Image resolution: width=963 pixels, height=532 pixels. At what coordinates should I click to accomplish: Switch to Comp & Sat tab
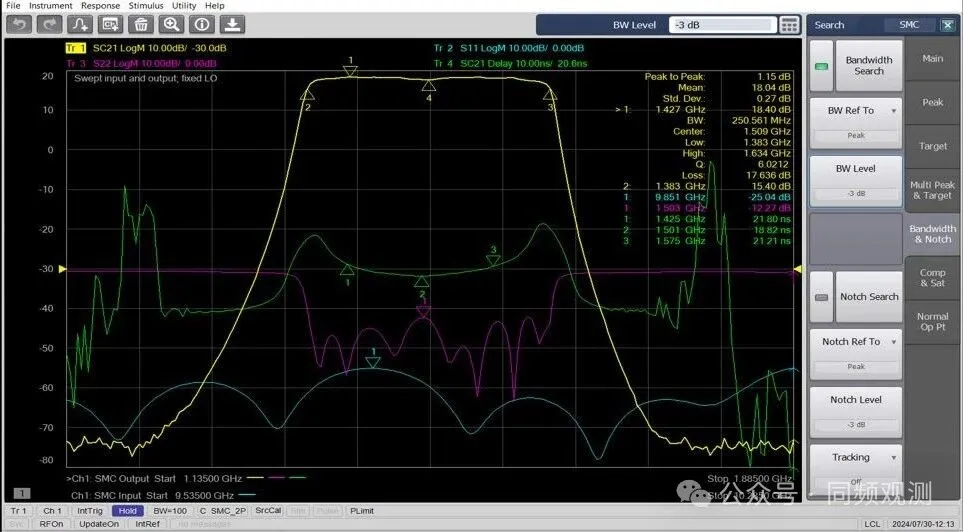(932, 278)
